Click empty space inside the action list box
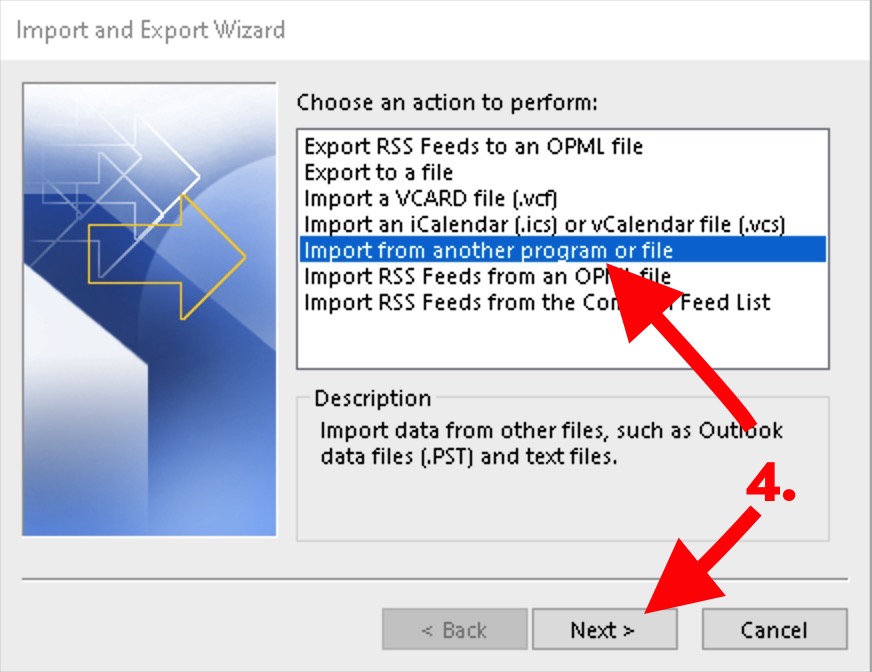Screen dimensions: 872x672 (562, 342)
